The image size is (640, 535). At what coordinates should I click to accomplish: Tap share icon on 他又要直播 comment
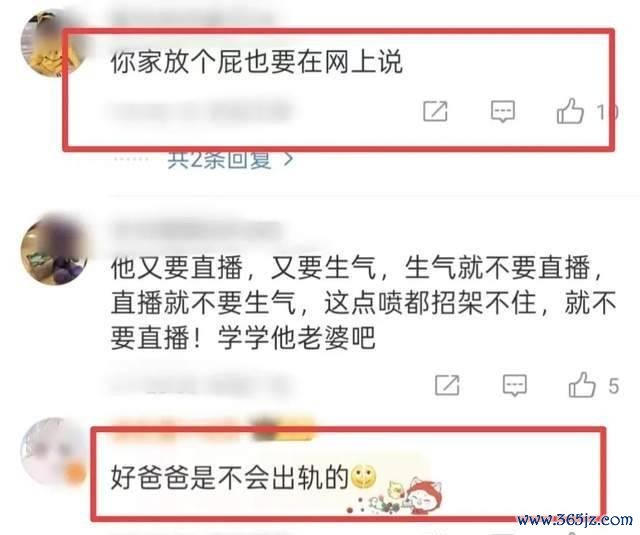447,385
